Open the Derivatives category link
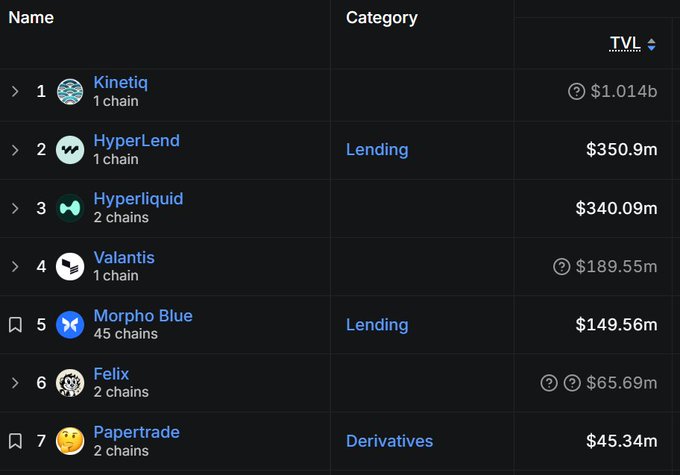 pos(389,441)
